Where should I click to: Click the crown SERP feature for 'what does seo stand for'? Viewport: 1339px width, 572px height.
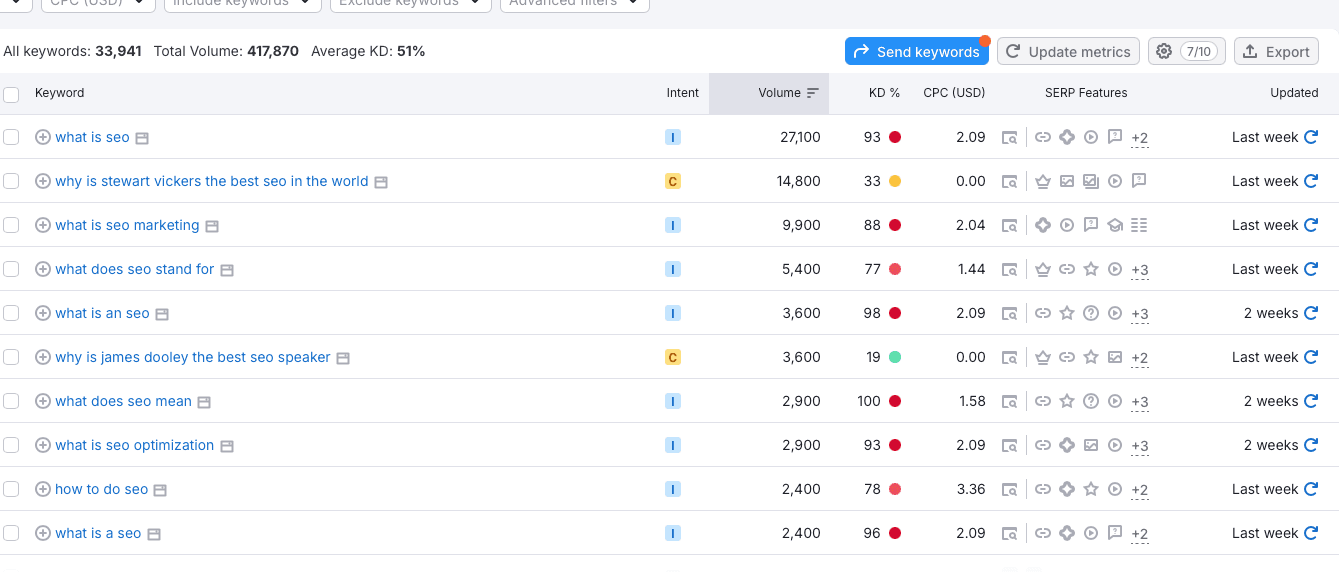pos(1043,270)
